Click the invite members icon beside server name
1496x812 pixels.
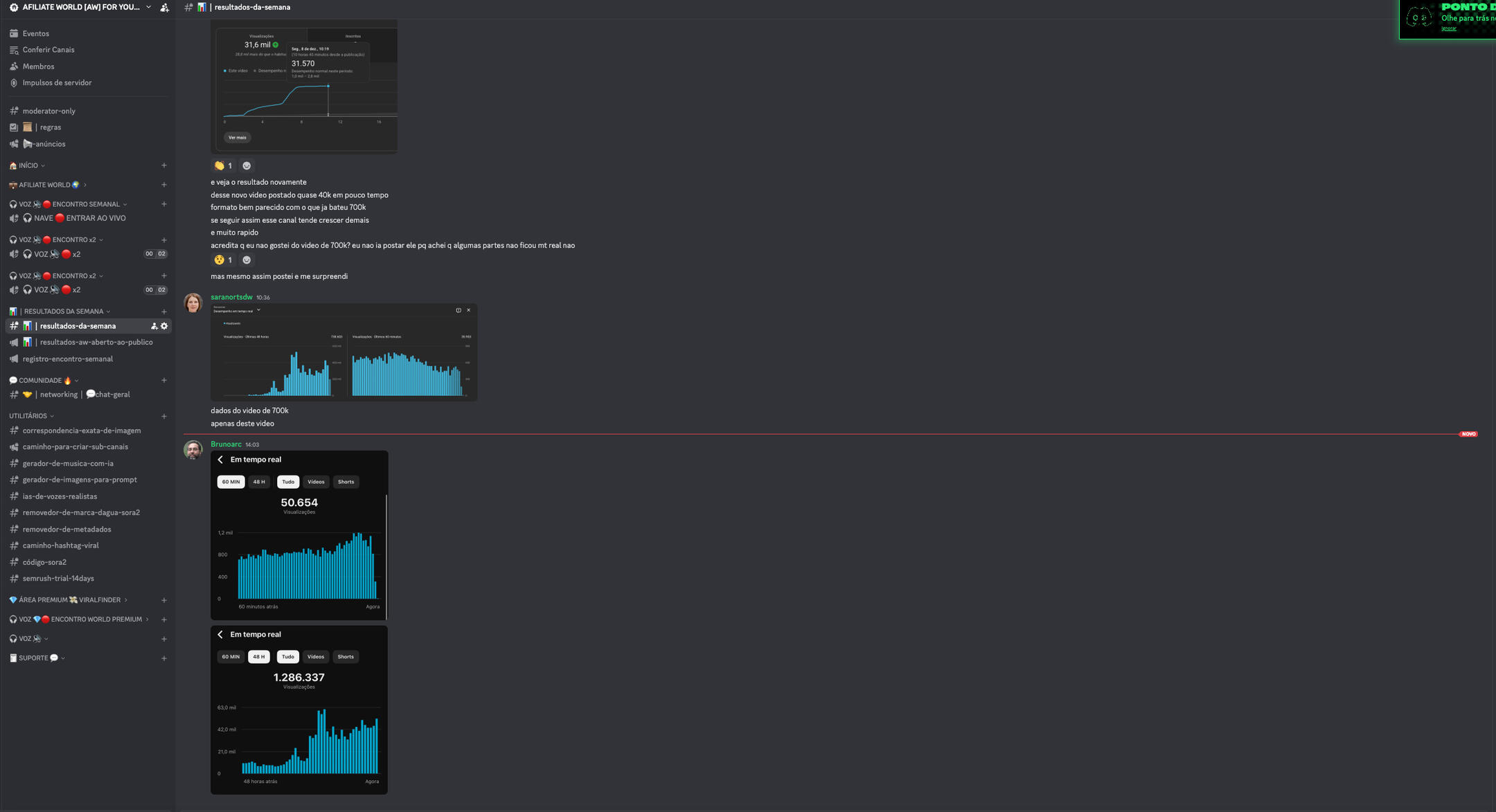[164, 8]
